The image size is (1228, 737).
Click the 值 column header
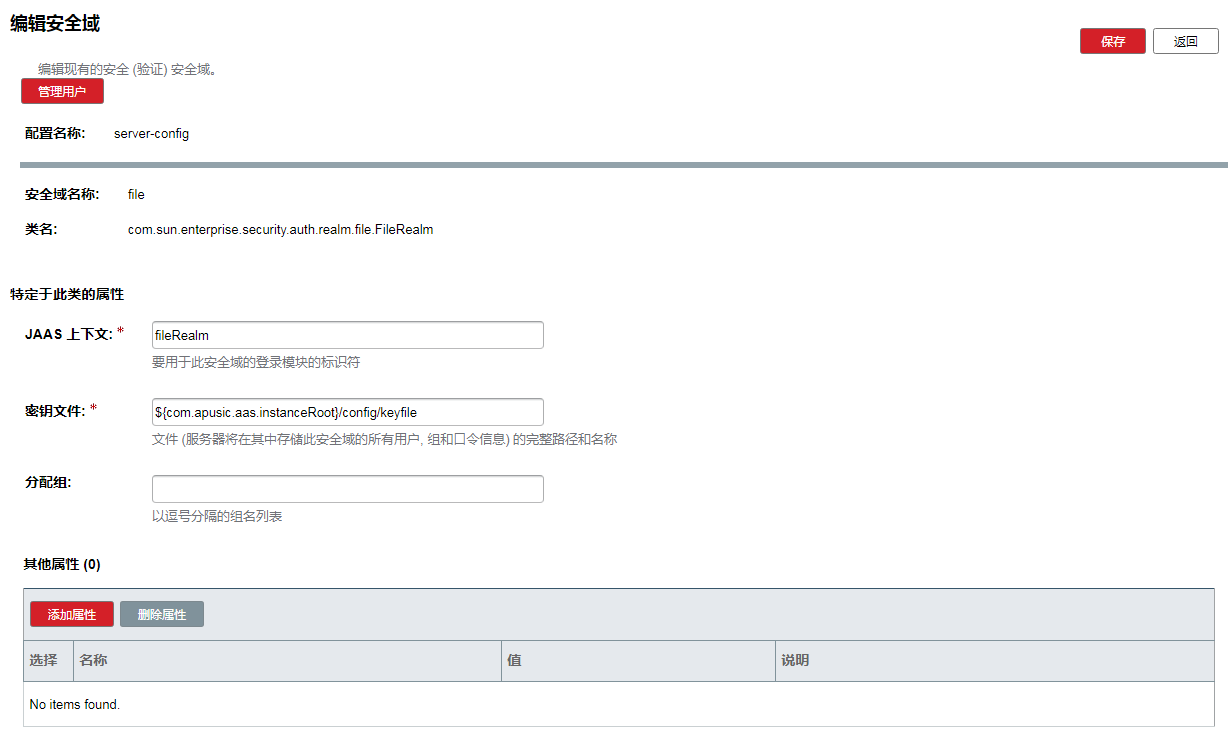(514, 661)
